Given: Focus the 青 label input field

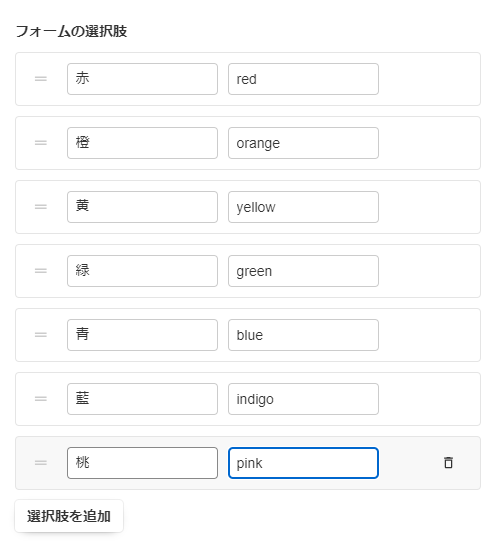Looking at the screenshot, I should (143, 335).
